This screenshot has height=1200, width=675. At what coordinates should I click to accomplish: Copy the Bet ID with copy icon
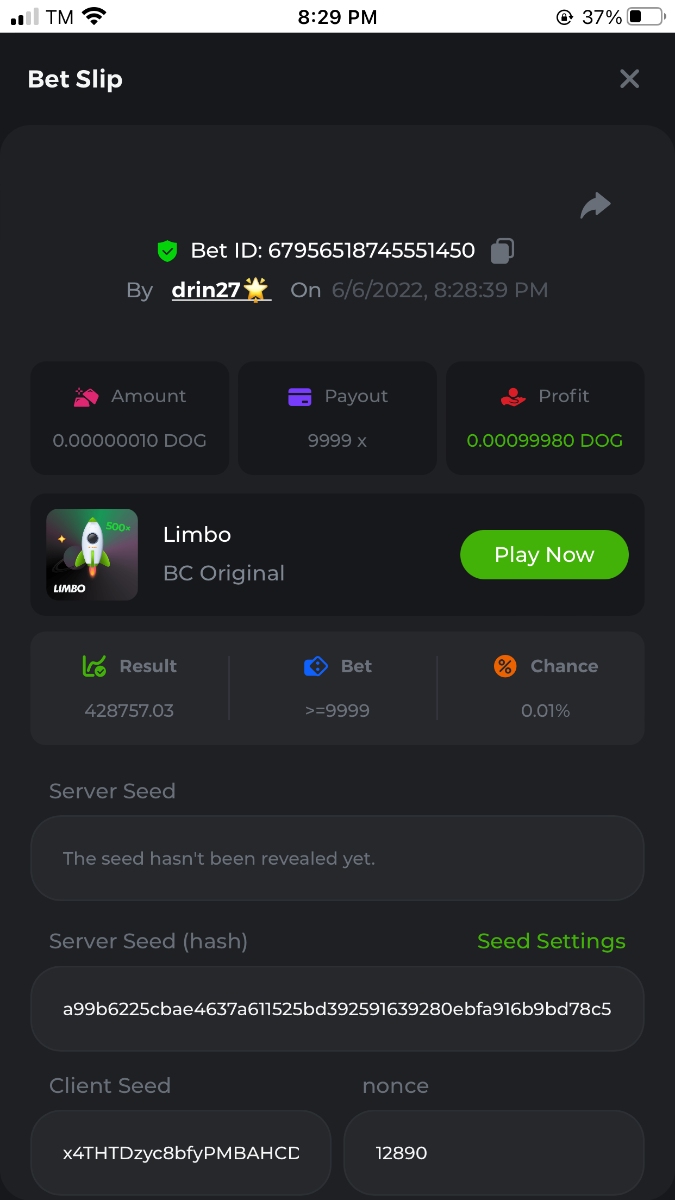(x=502, y=251)
